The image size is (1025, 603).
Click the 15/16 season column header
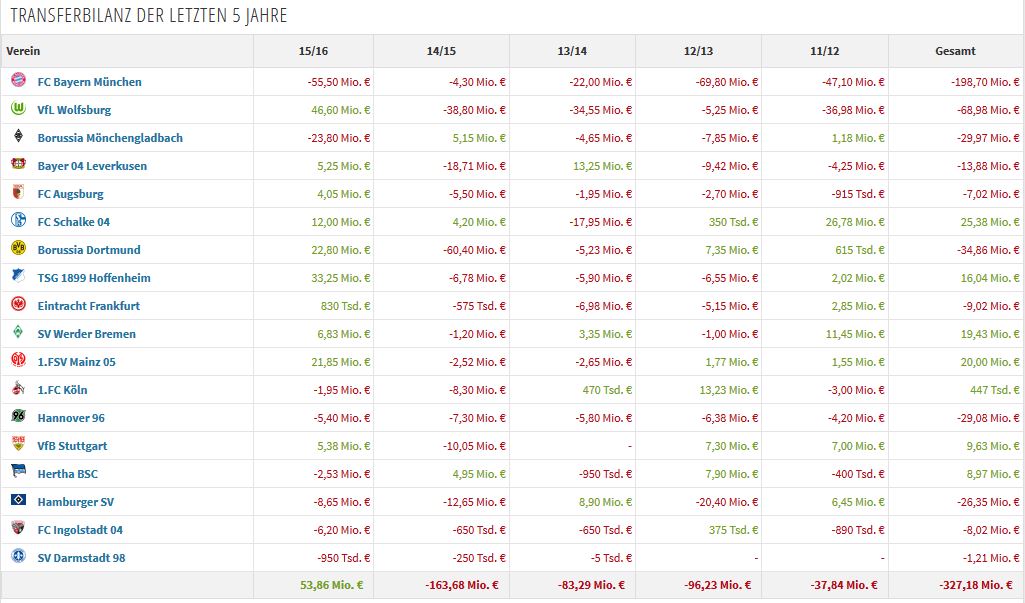pyautogui.click(x=313, y=51)
